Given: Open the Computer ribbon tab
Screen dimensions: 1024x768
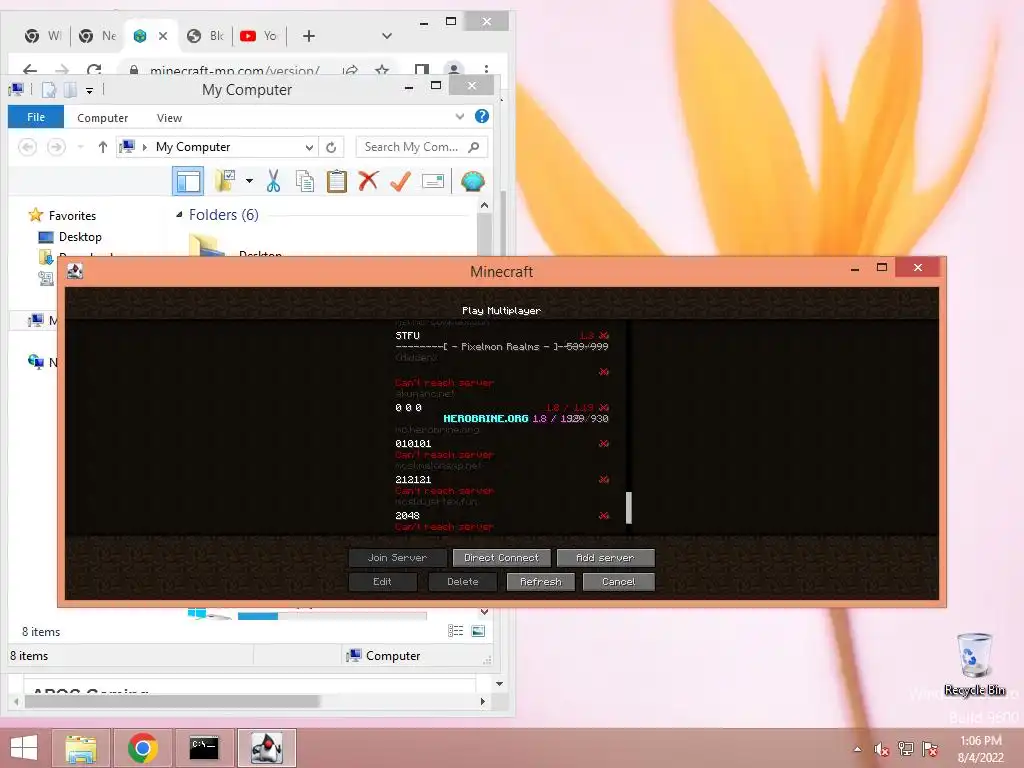Looking at the screenshot, I should [103, 118].
